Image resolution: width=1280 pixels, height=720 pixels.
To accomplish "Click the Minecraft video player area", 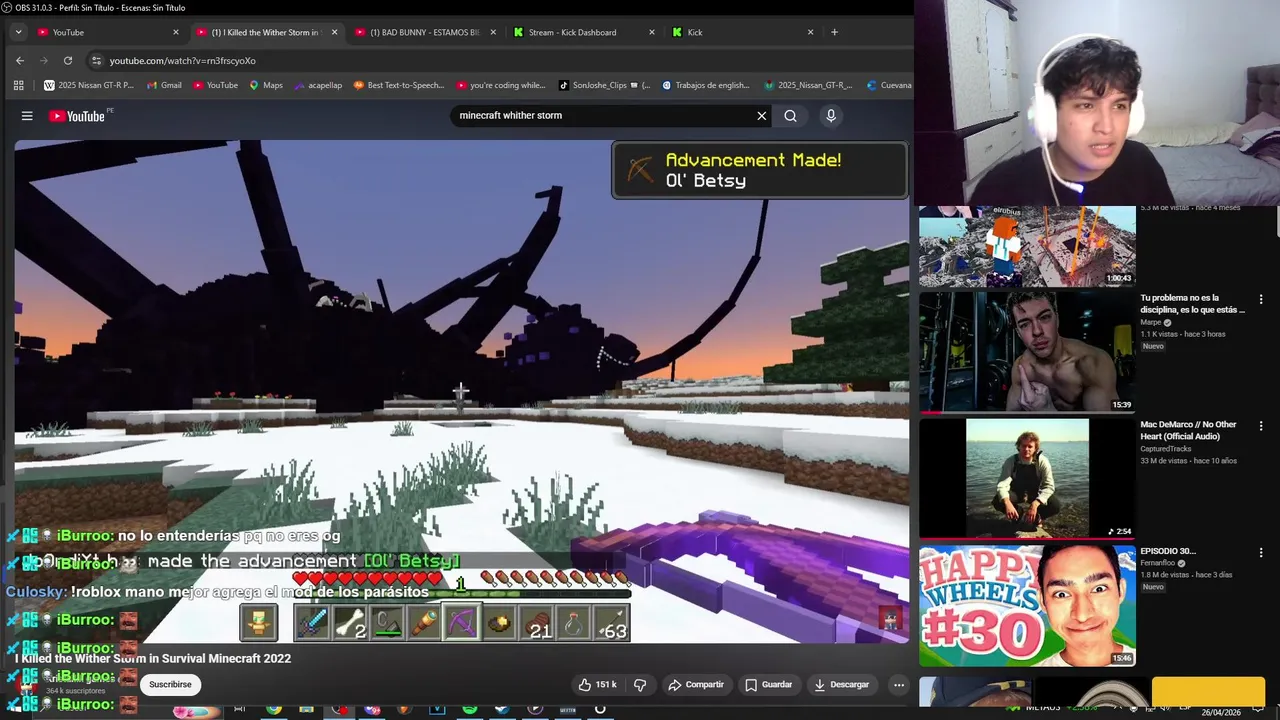I will [x=461, y=390].
